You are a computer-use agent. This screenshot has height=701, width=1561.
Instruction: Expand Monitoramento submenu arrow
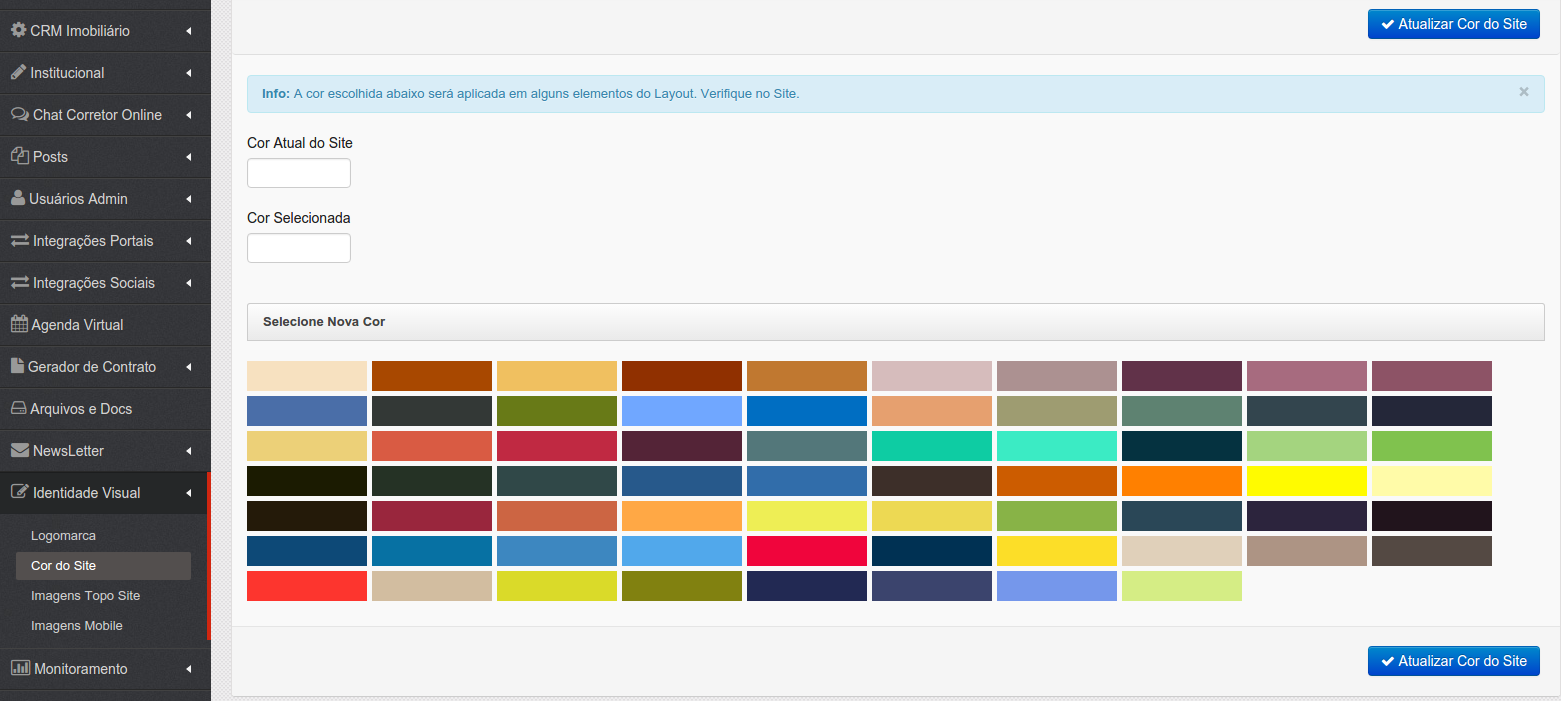(x=189, y=669)
